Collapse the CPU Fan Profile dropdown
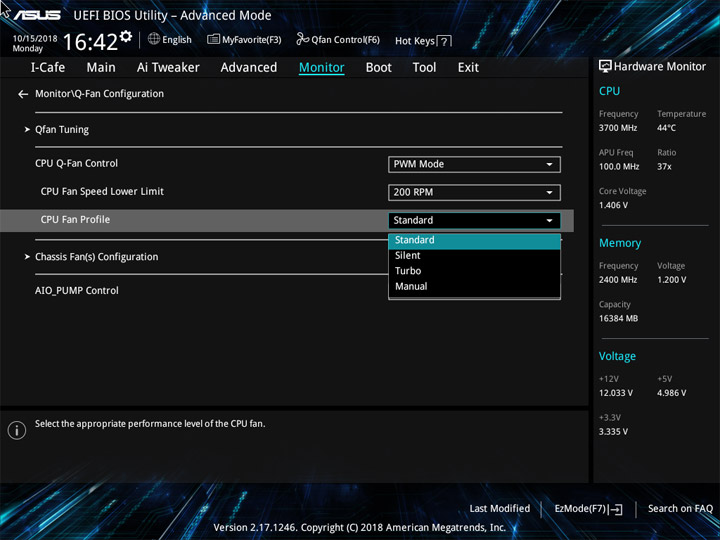This screenshot has height=540, width=720. 474,220
